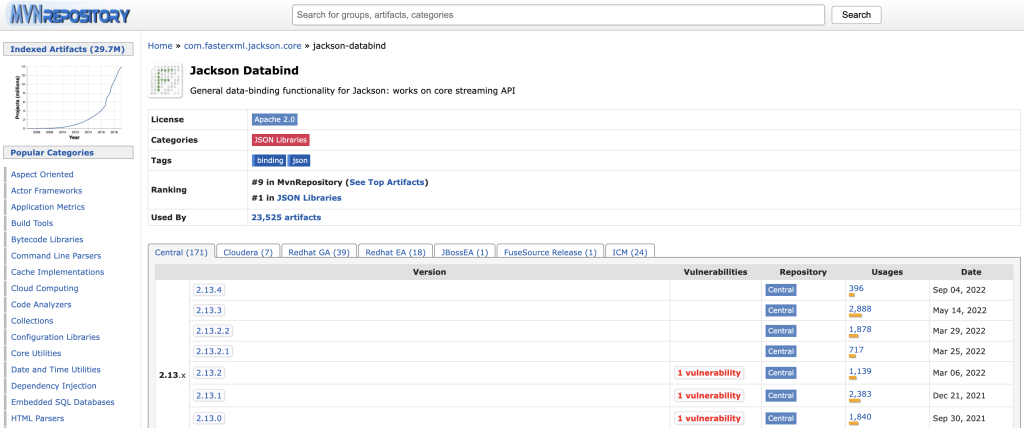The image size is (1024, 428).
Task: Open the Cloud Computing category
Action: click(44, 288)
